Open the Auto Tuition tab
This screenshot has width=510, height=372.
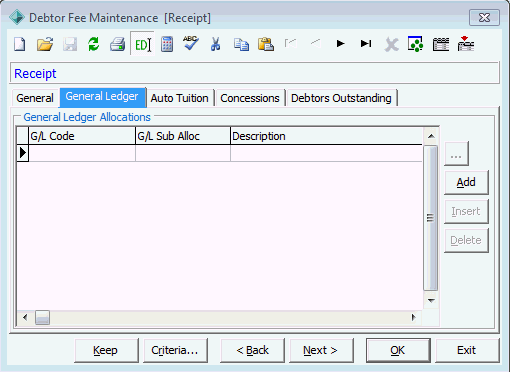(x=179, y=98)
